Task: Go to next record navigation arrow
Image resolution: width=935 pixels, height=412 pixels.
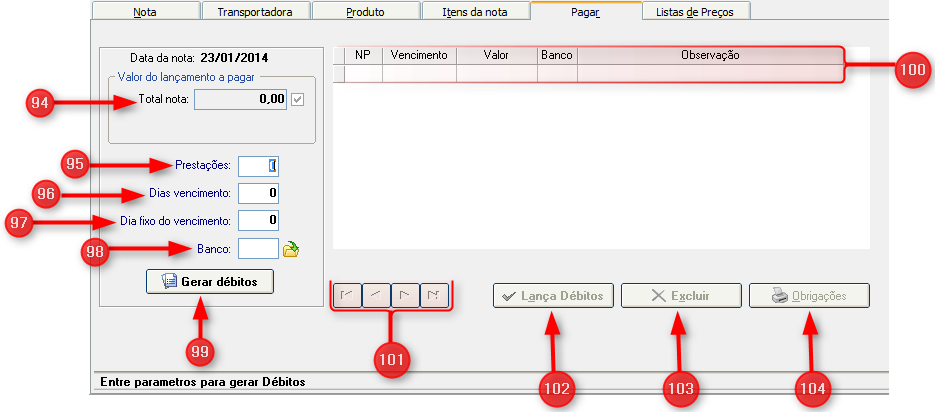Action: pyautogui.click(x=405, y=295)
